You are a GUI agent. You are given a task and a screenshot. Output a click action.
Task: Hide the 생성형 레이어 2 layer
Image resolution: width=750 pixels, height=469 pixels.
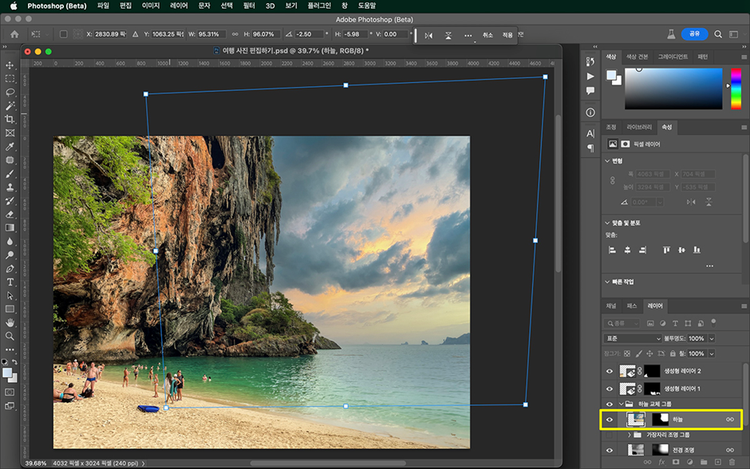coord(610,370)
